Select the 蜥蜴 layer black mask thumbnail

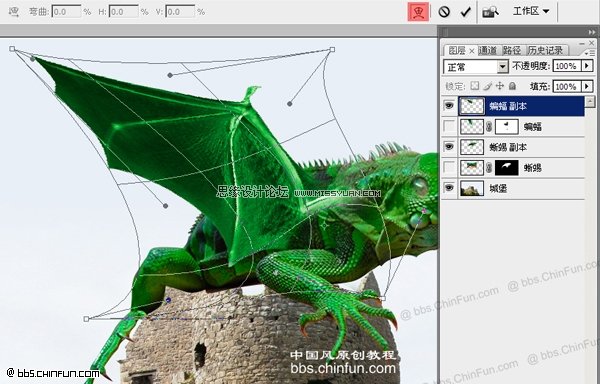click(507, 168)
